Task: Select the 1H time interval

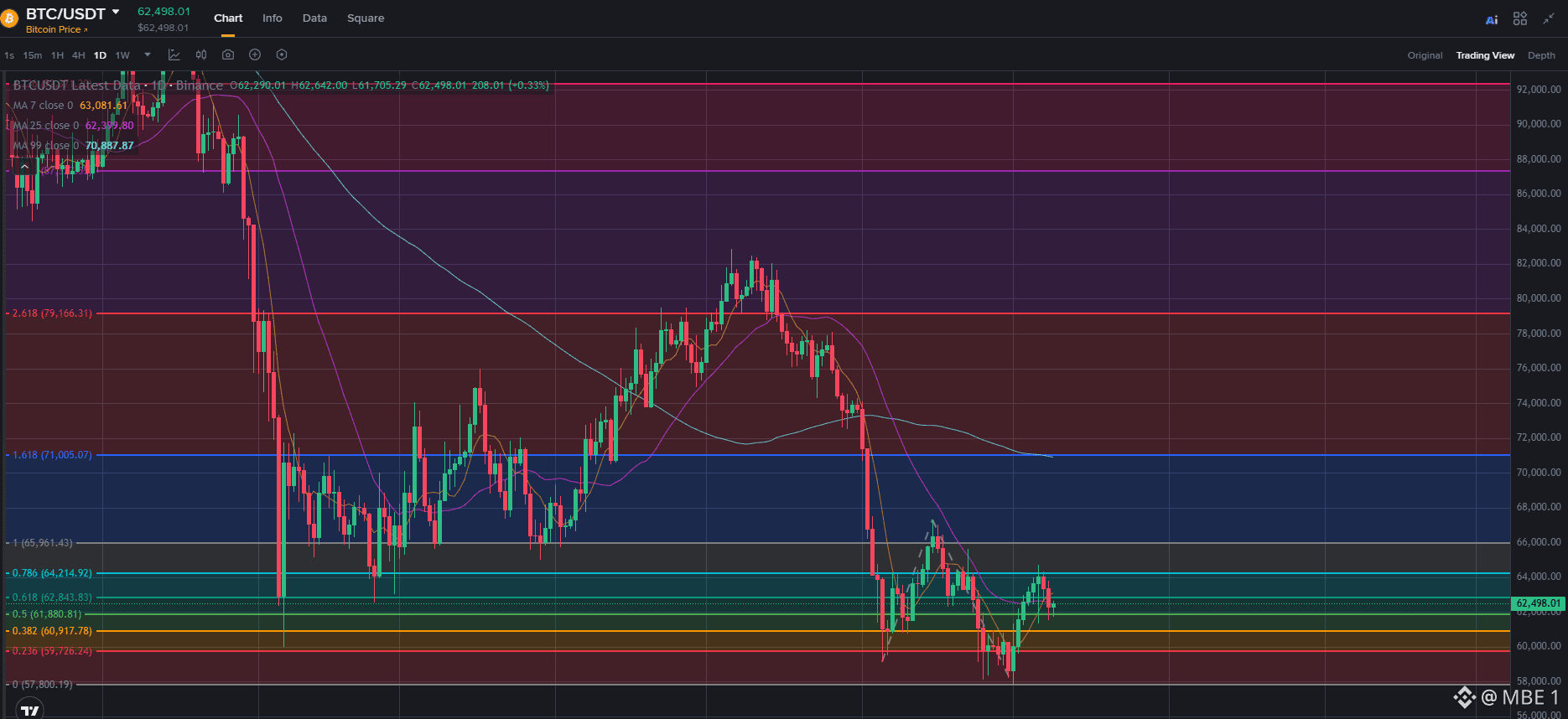Action: coord(57,55)
